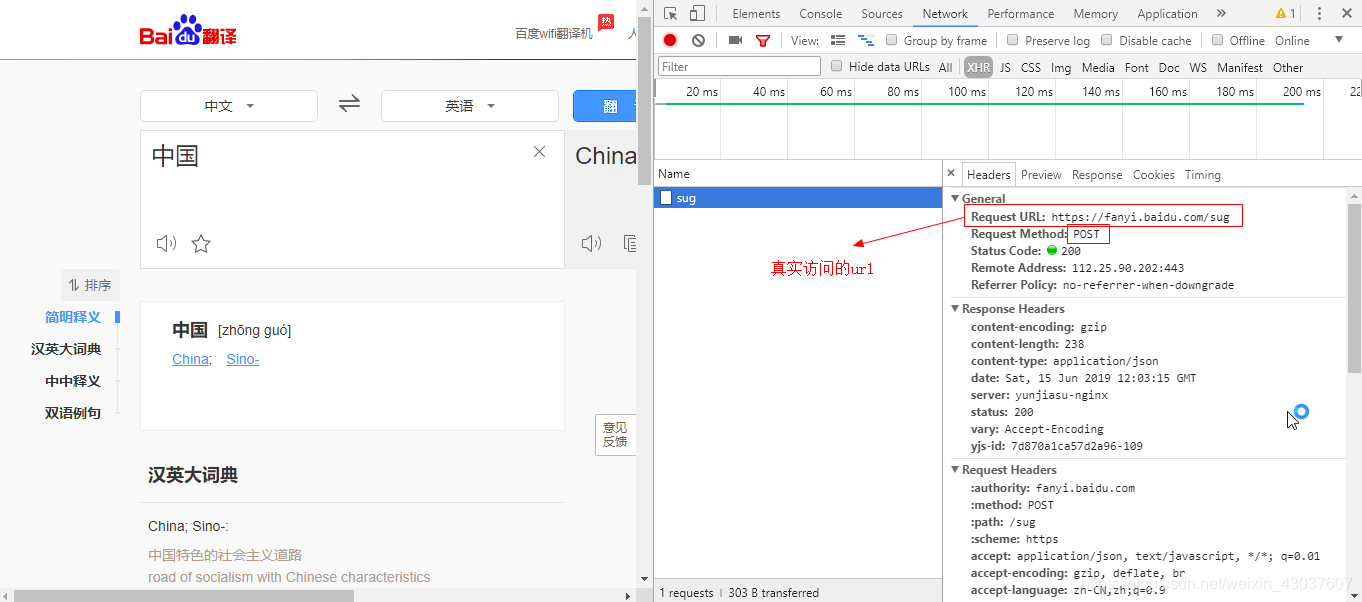Open the 英语 target language dropdown
The width and height of the screenshot is (1362, 602).
(470, 106)
